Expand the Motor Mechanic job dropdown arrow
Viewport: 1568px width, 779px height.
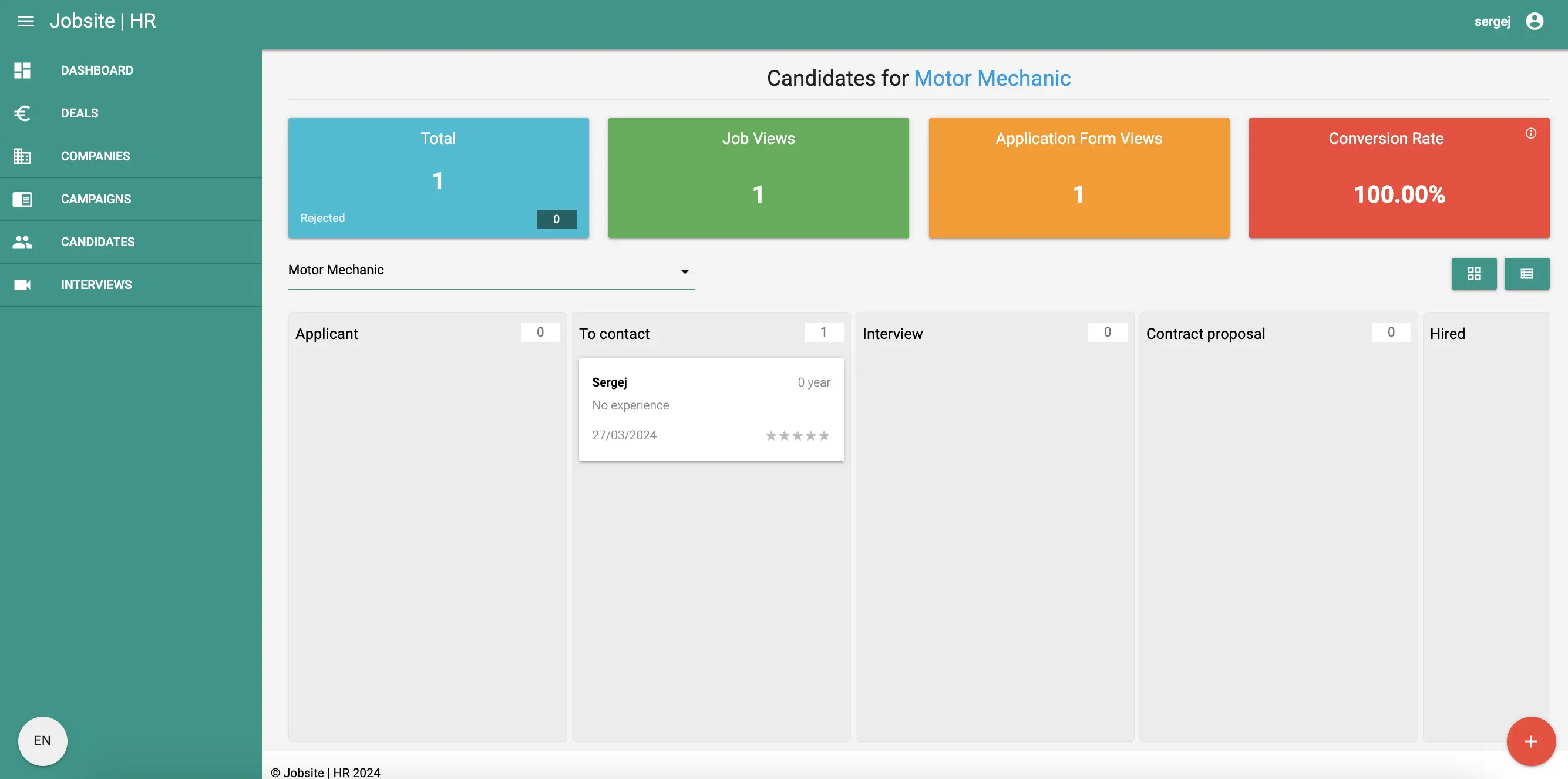click(684, 271)
